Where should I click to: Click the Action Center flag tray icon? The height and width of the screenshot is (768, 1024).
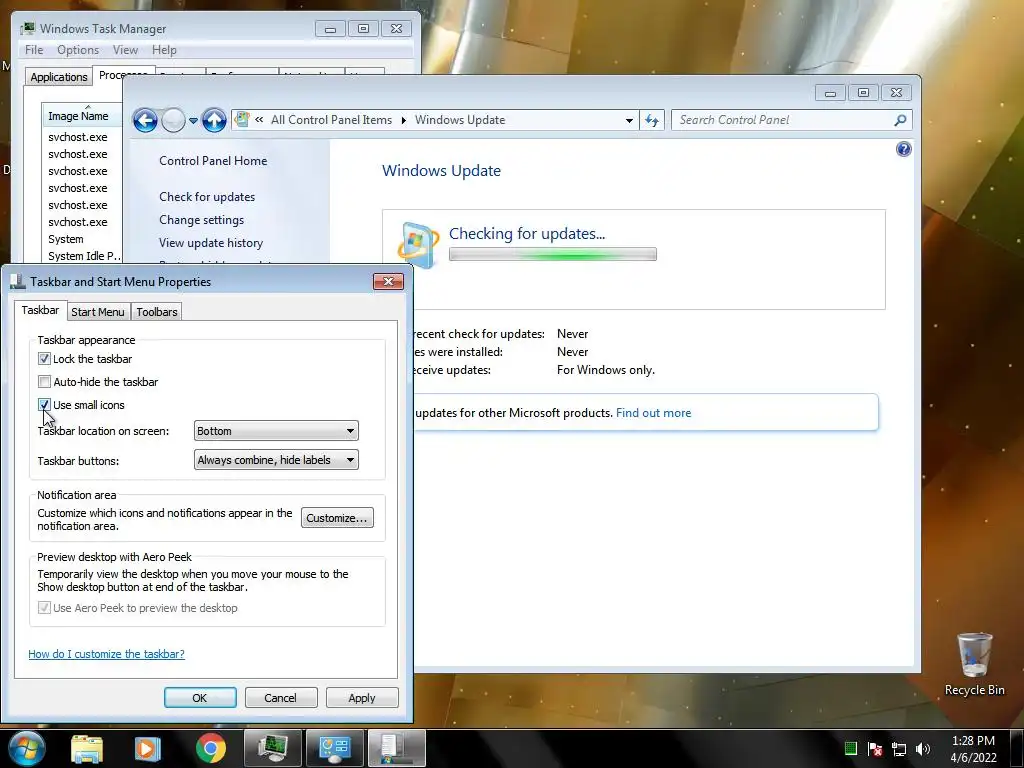(x=875, y=749)
